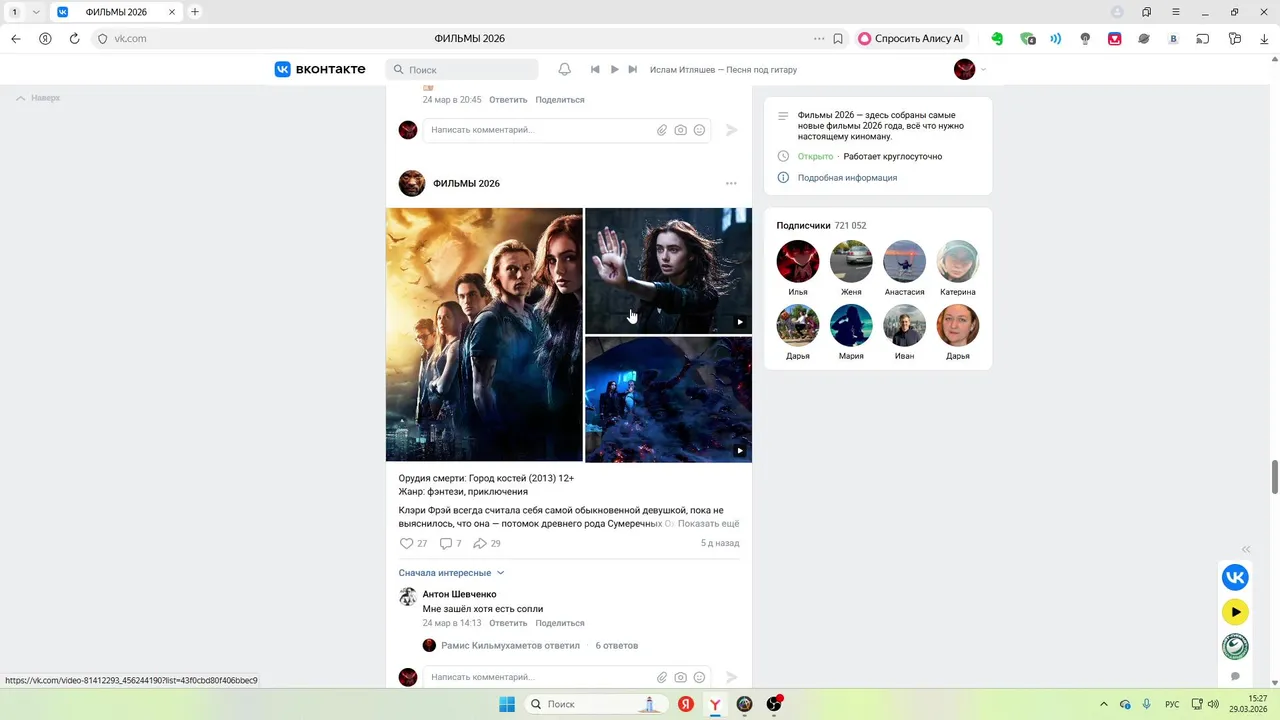Expand post text with Показать ещё
1280x720 pixels.
[x=709, y=523]
